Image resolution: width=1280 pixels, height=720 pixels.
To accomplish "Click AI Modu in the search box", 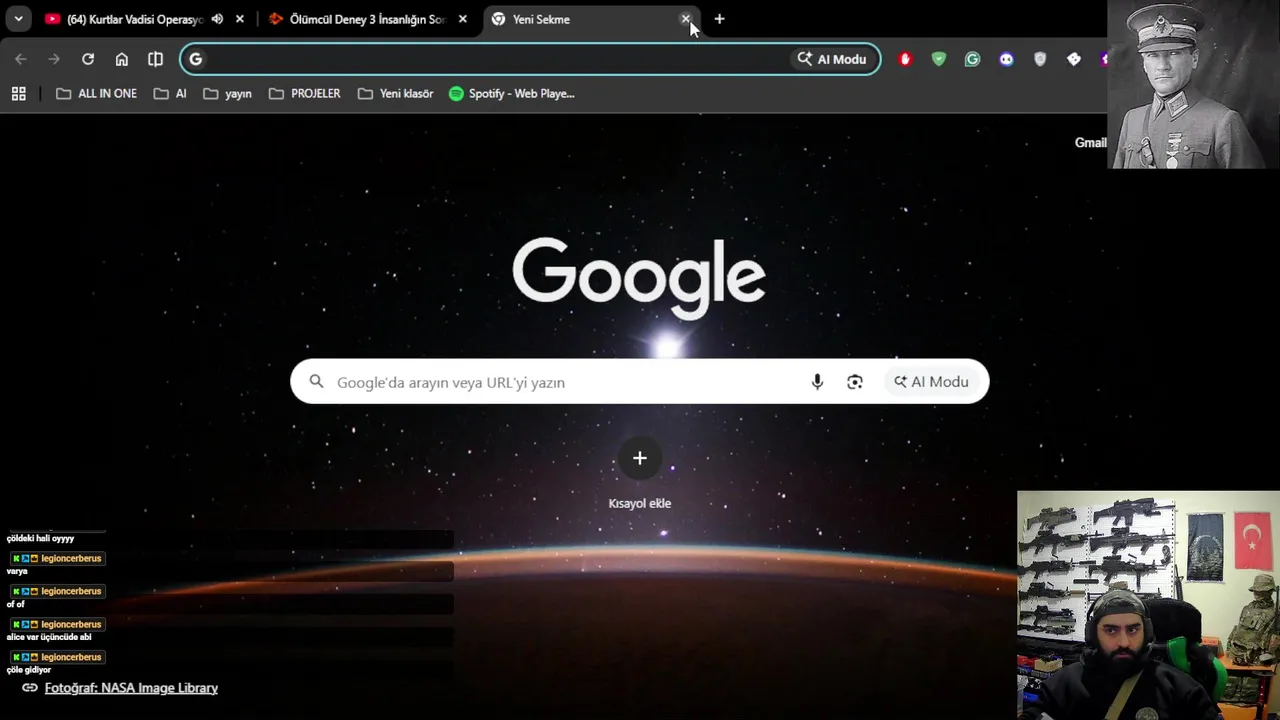I will [x=931, y=382].
